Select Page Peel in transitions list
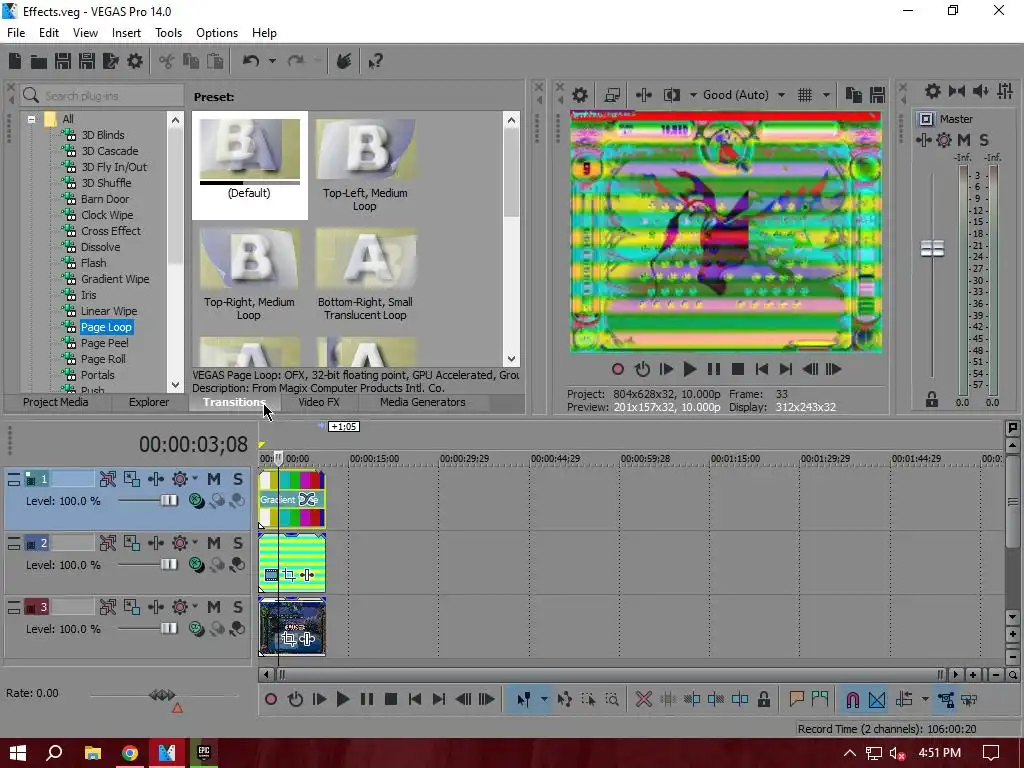Screen dimensions: 1024x768 pyautogui.click(x=104, y=343)
